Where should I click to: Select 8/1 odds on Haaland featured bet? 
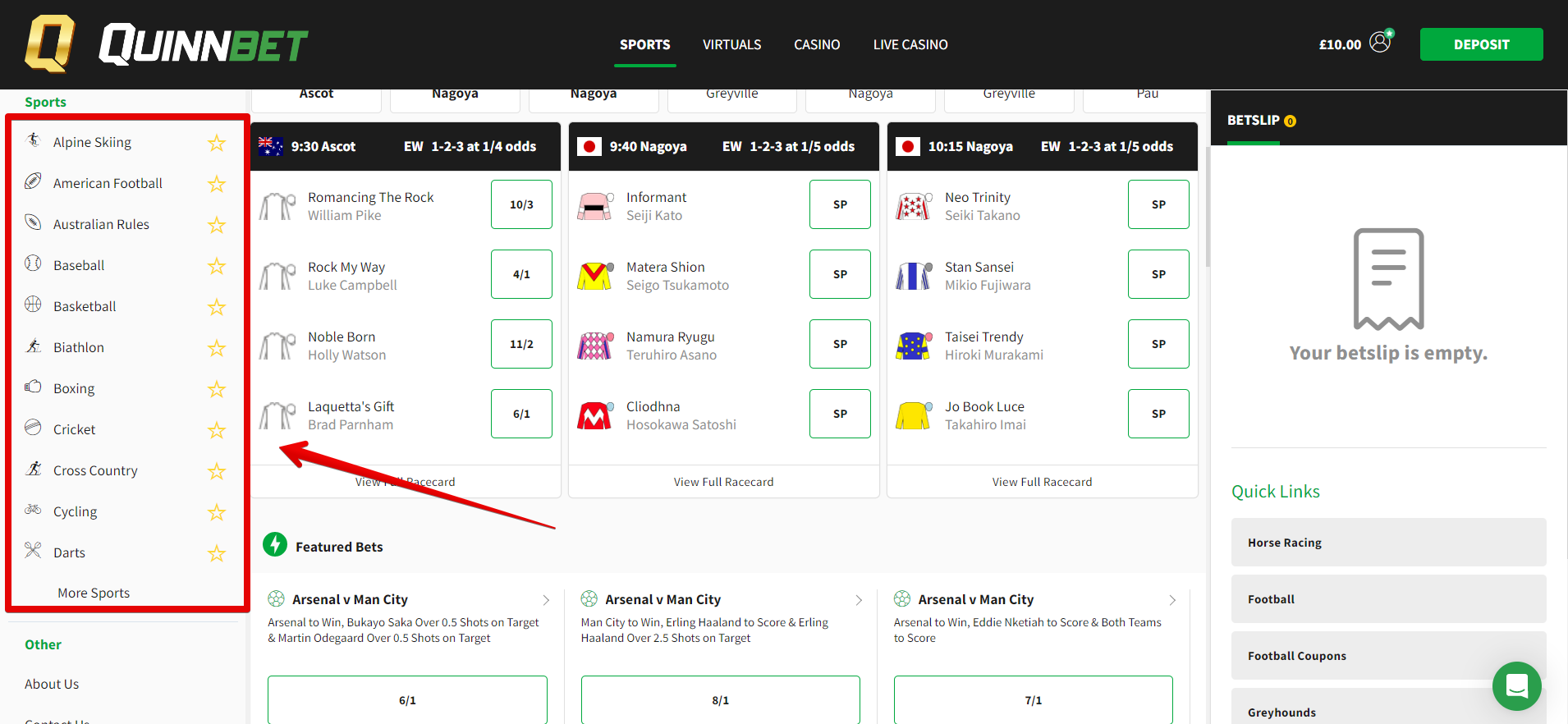720,700
